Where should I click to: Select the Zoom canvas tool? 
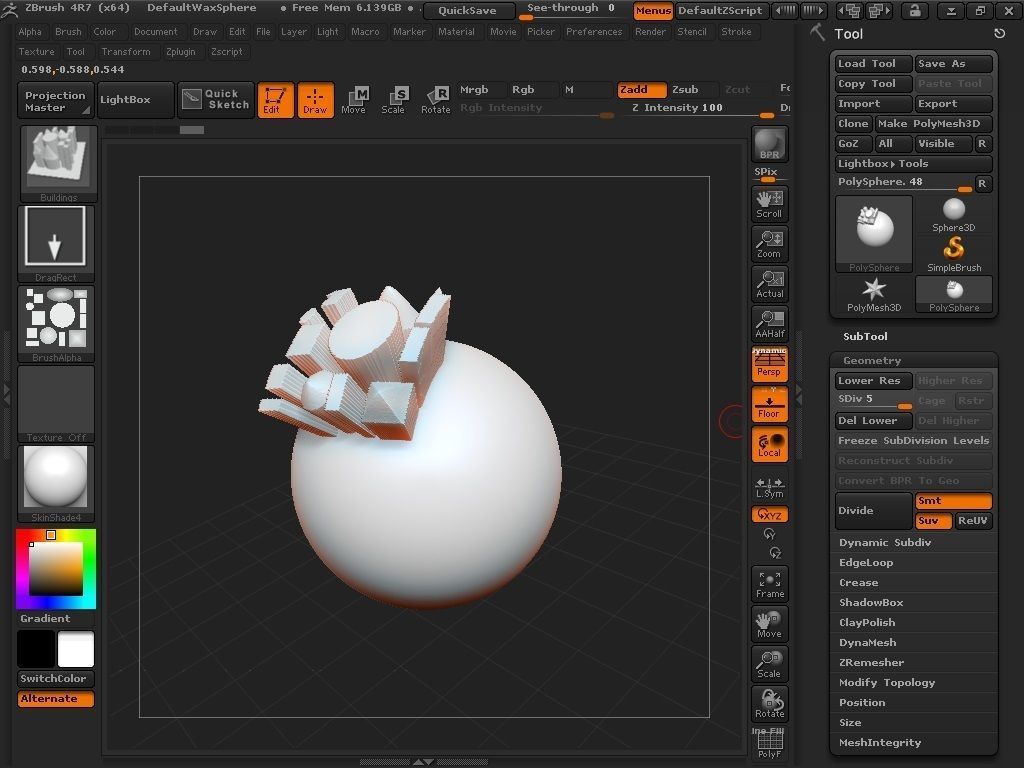pyautogui.click(x=769, y=244)
